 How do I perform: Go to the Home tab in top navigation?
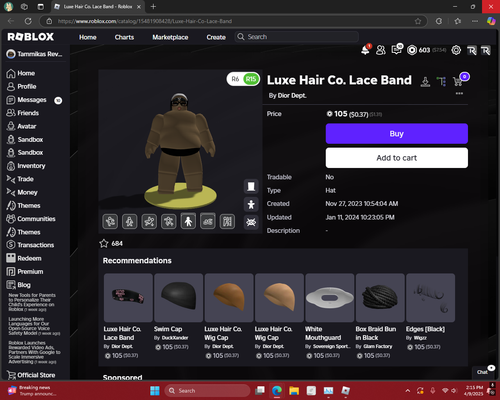tap(88, 37)
